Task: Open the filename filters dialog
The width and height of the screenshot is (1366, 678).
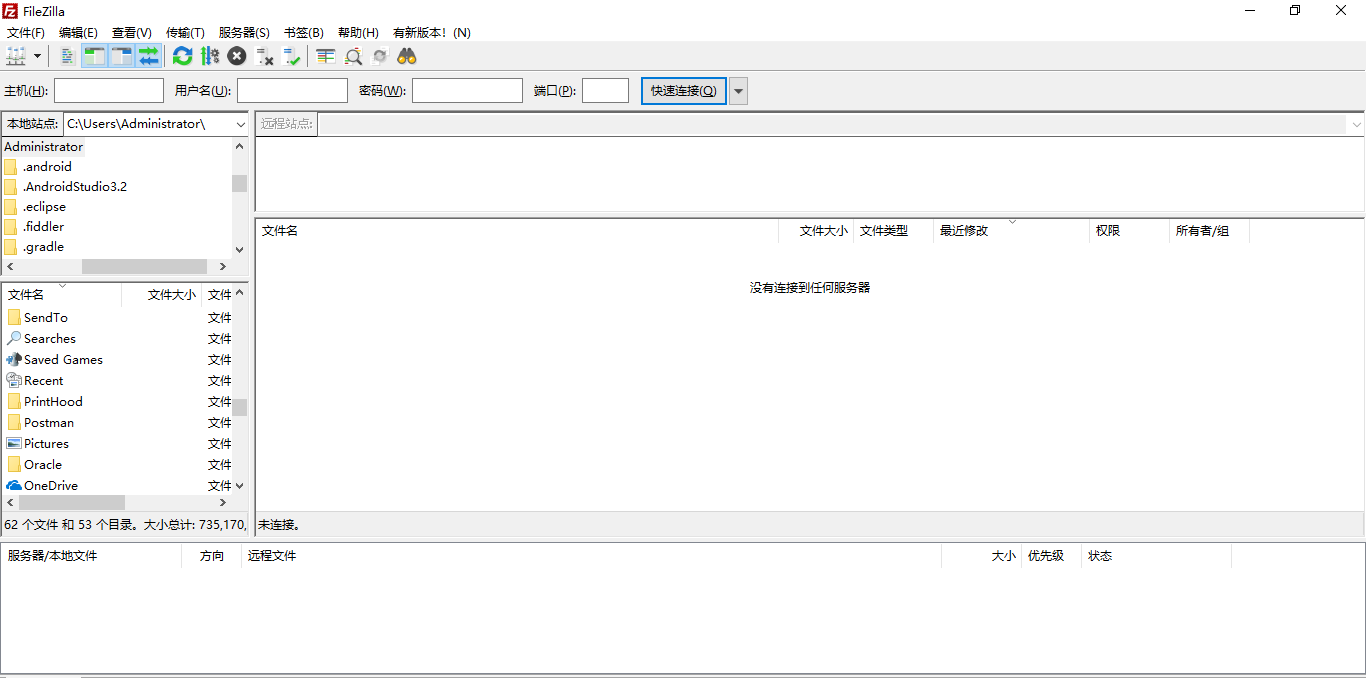Action: (x=325, y=56)
